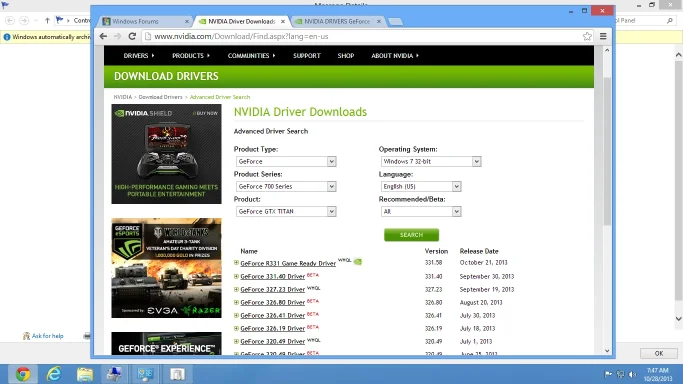Screen dimensions: 683x384
Task: Expand the GeForce 326.80 Driver row
Action: tap(236, 302)
